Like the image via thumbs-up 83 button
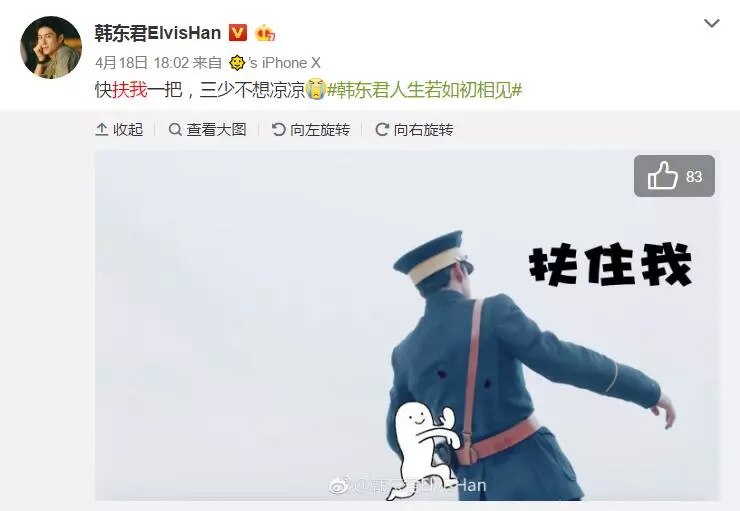The width and height of the screenshot is (740, 511). [674, 176]
